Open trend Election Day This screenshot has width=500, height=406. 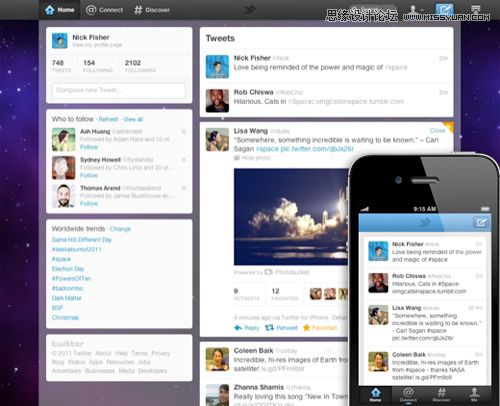click(x=68, y=269)
